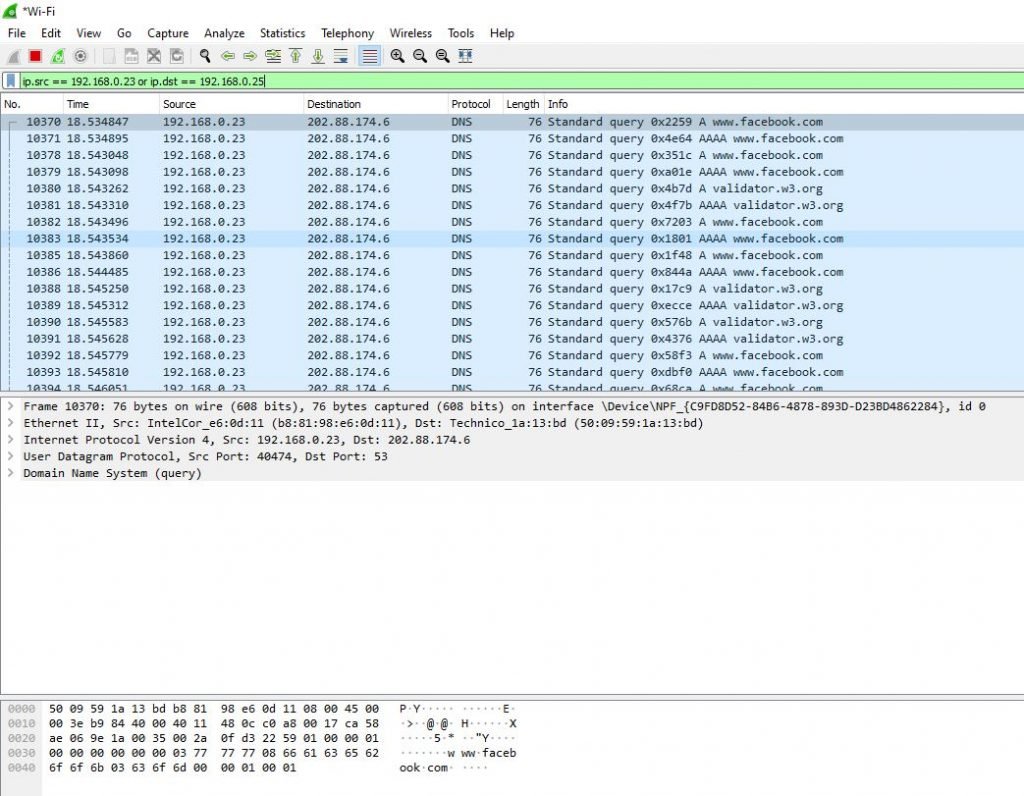Select packet number 10383
The width and height of the screenshot is (1024, 796).
pos(512,239)
